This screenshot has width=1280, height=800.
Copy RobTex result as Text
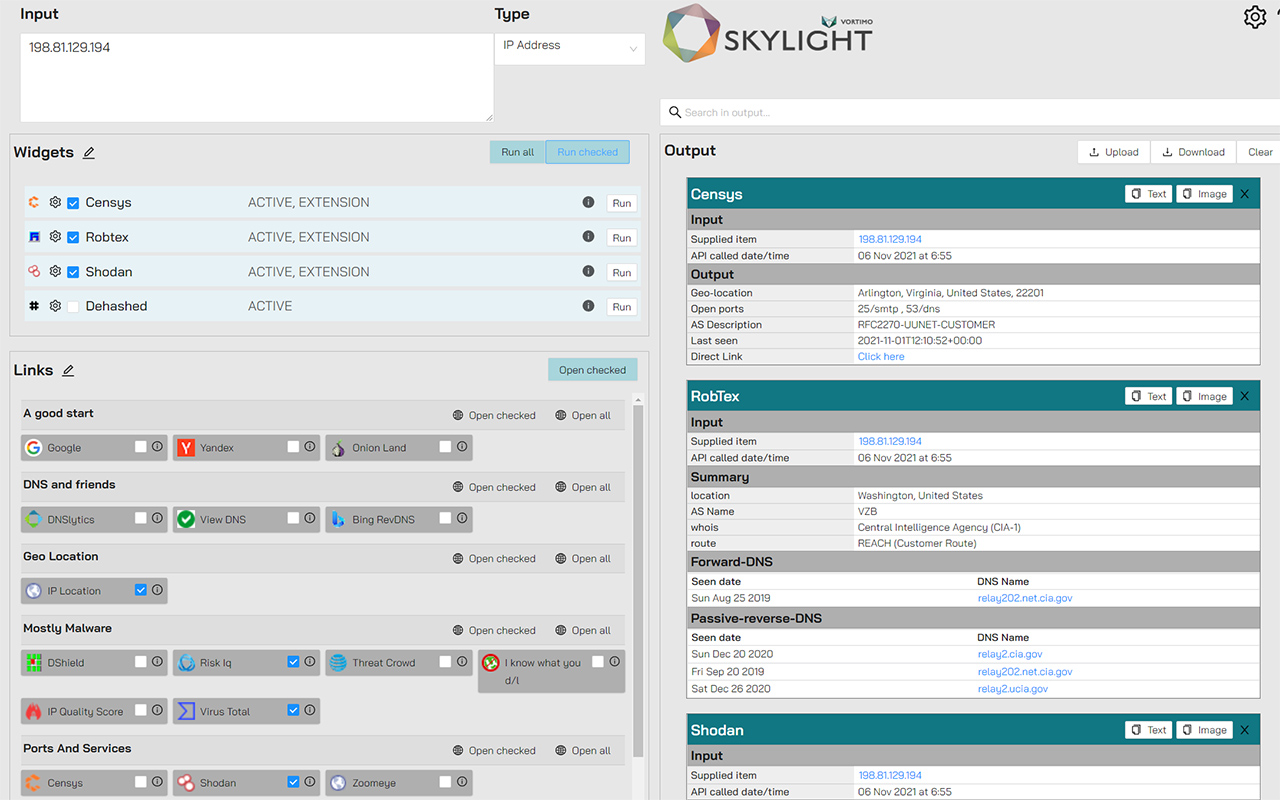1148,396
